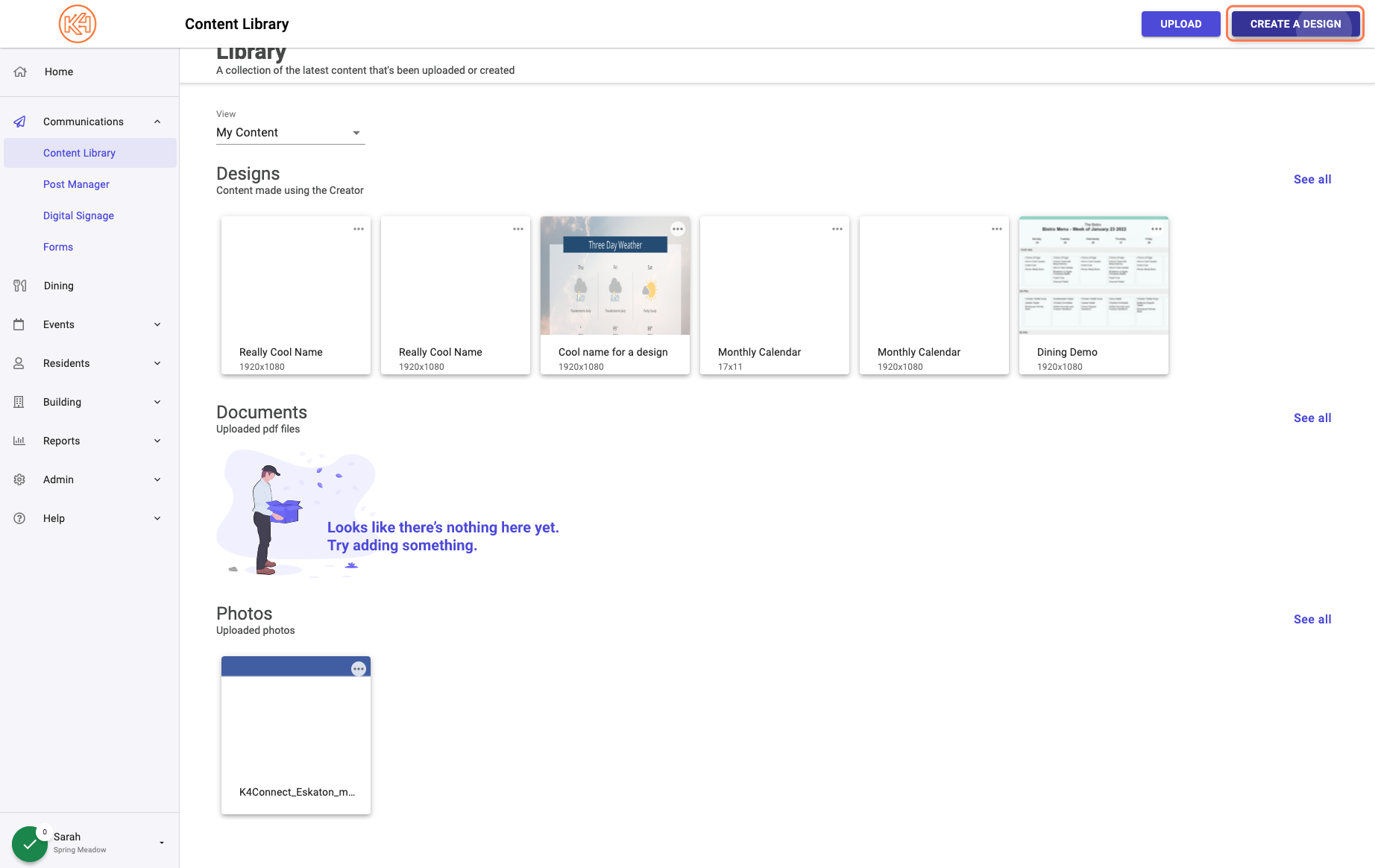Open options menu on 17x11 Monthly Calendar
1375x868 pixels.
pyautogui.click(x=837, y=229)
